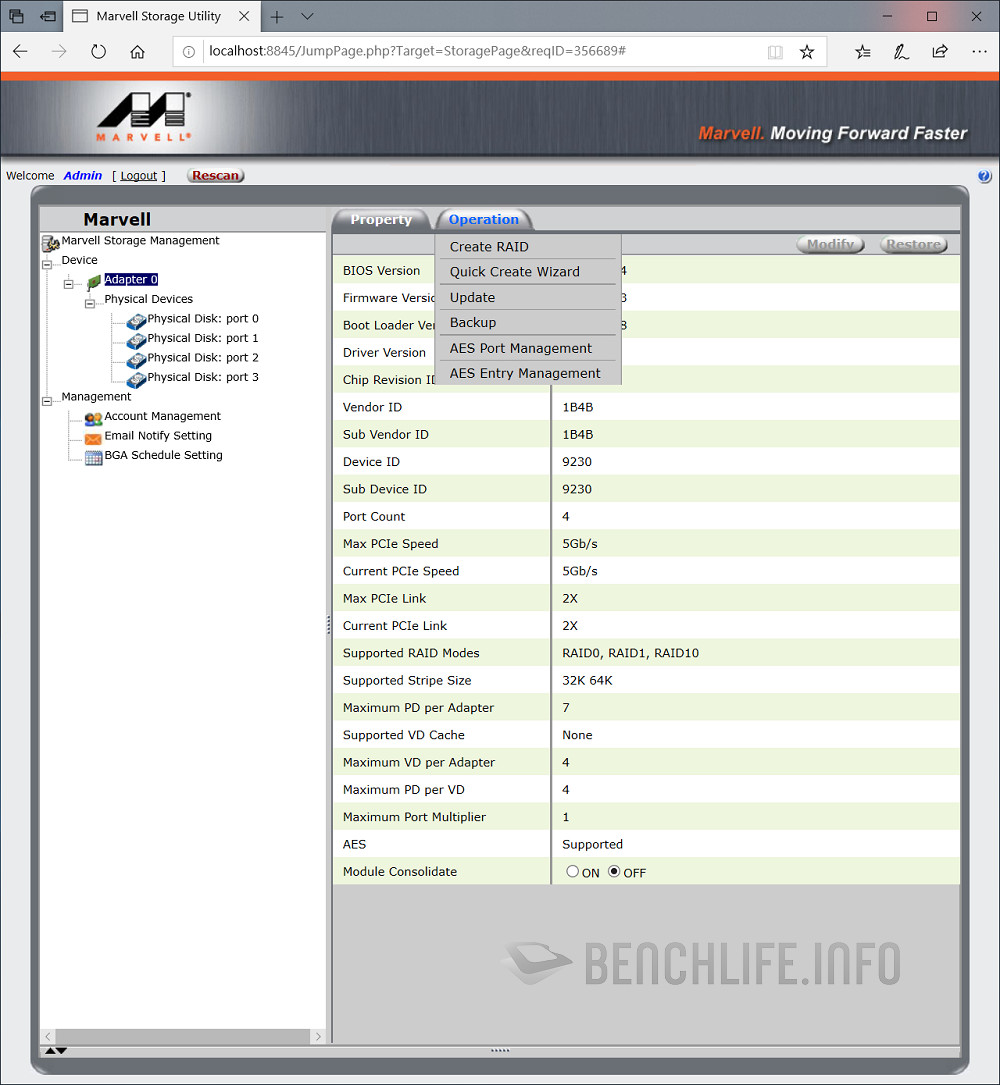
Task: Click the blue help question mark icon
Action: click(984, 176)
